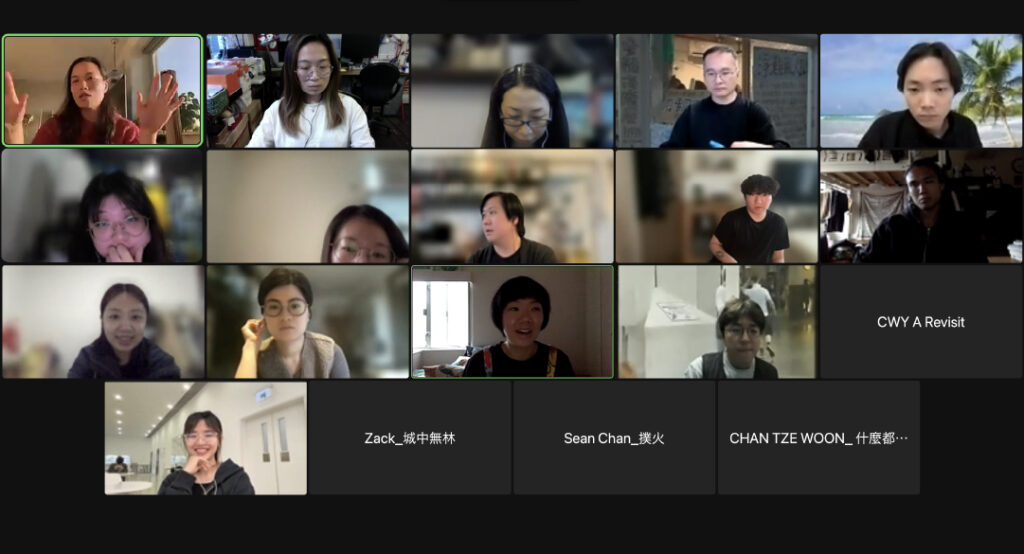Screen dimensions: 1024x554
Task: Click video of curly-haired man in black tee
Action: [716, 206]
